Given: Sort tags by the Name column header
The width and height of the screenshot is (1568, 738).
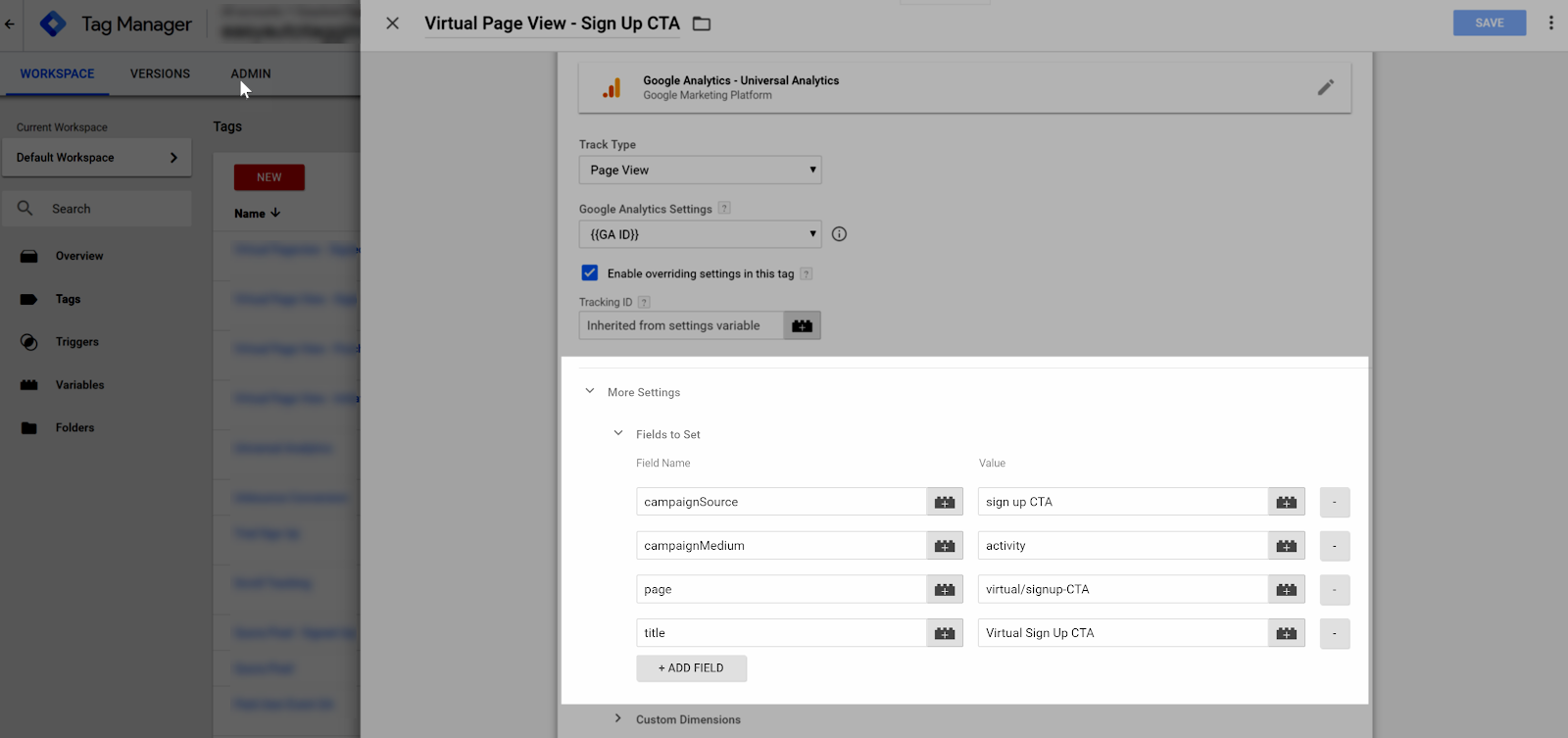Looking at the screenshot, I should click(x=257, y=214).
